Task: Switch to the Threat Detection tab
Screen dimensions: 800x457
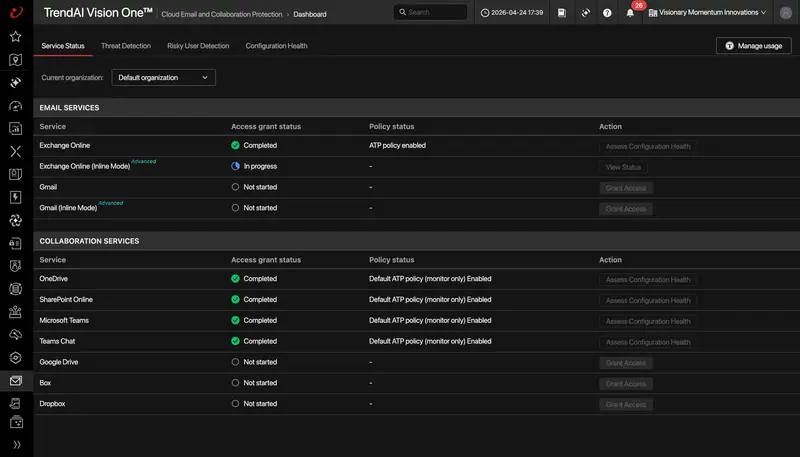Action: (x=126, y=46)
